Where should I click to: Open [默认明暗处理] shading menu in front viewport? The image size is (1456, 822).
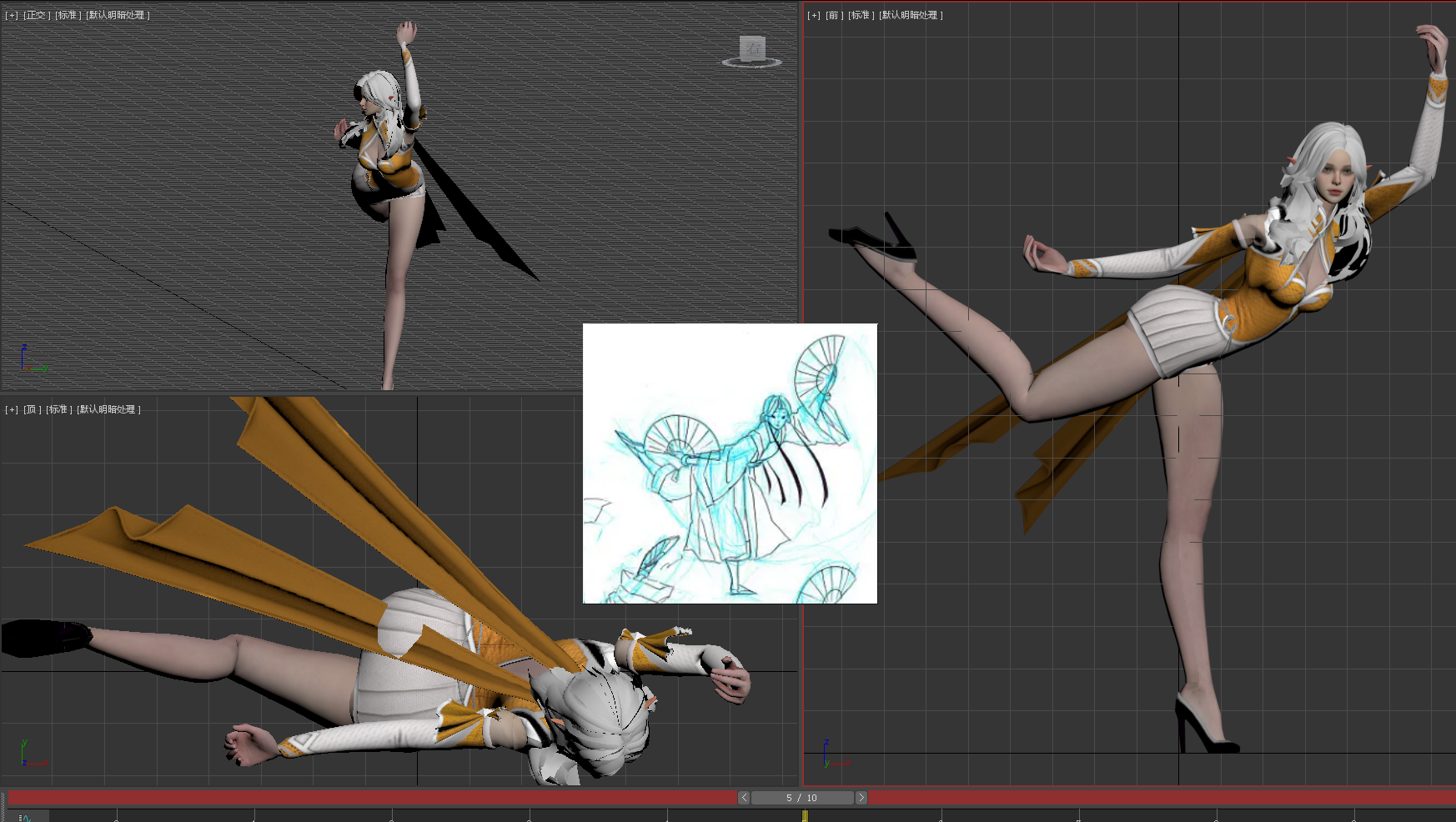pyautogui.click(x=911, y=15)
